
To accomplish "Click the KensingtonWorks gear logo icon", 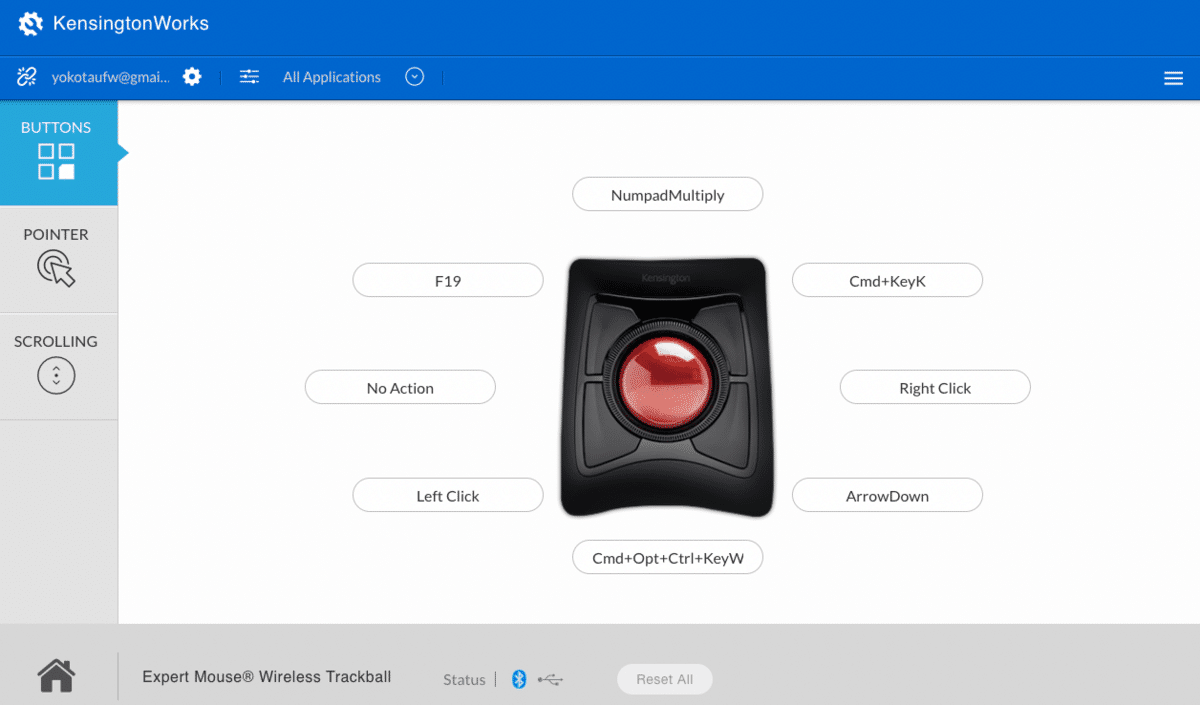I will 31,23.
